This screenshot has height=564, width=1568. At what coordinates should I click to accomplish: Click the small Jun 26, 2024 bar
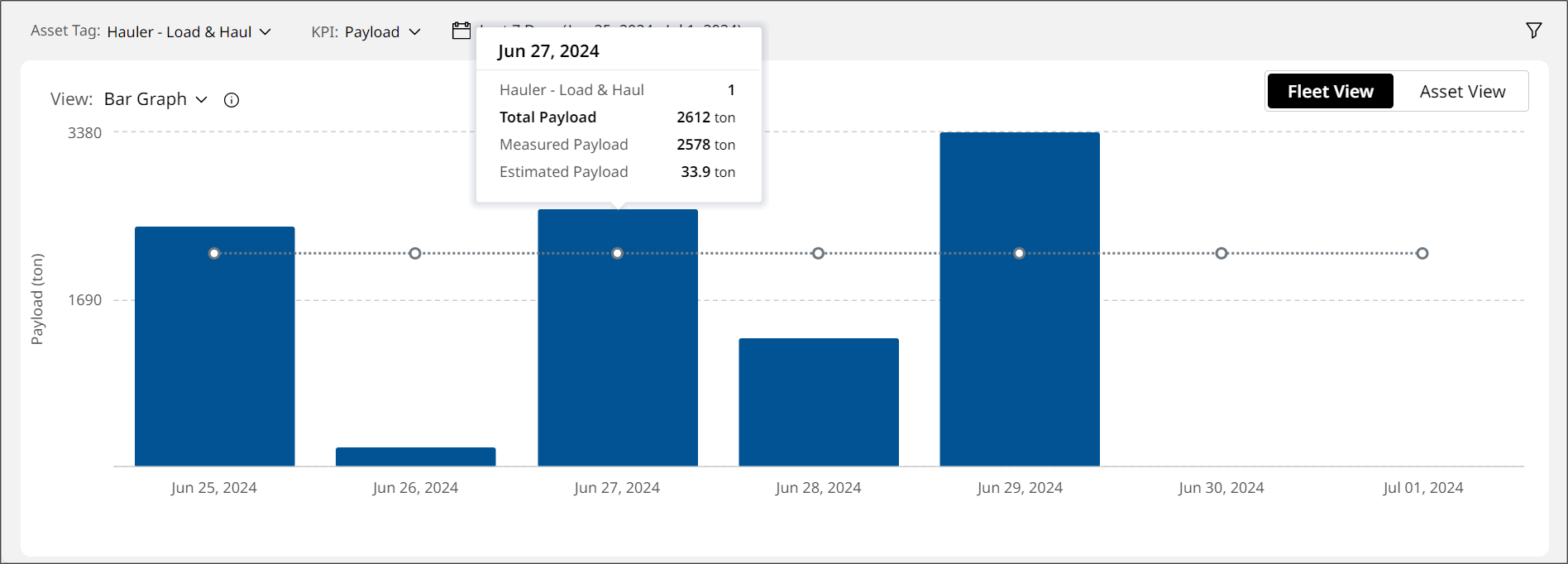[415, 456]
